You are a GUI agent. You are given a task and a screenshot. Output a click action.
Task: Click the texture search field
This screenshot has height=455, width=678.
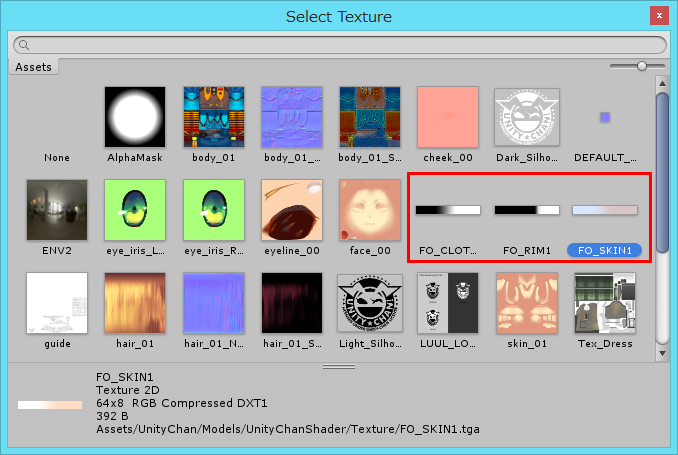pyautogui.click(x=340, y=45)
